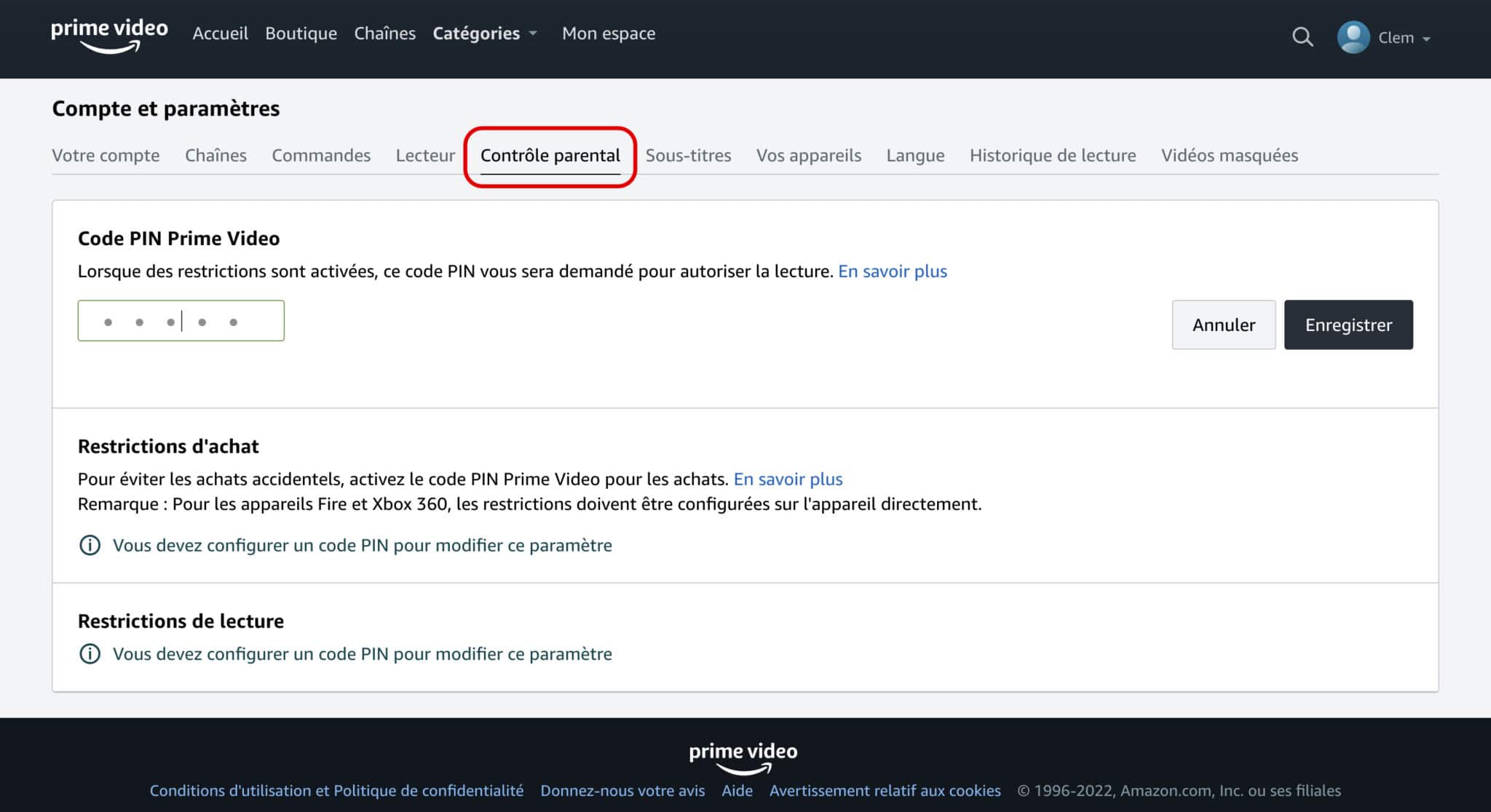Open the Aide footer link

(x=737, y=790)
